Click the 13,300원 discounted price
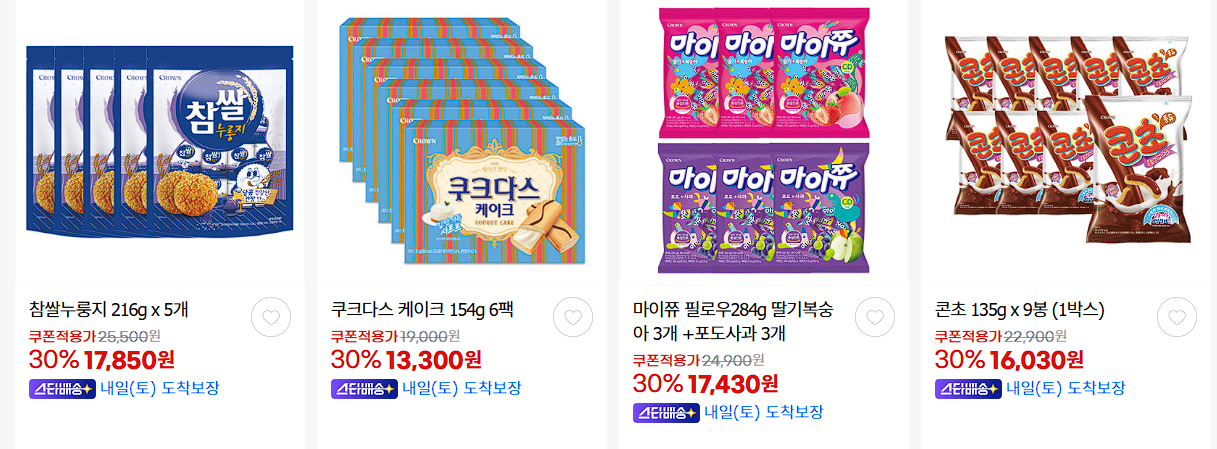The image size is (1217, 449). (x=432, y=358)
